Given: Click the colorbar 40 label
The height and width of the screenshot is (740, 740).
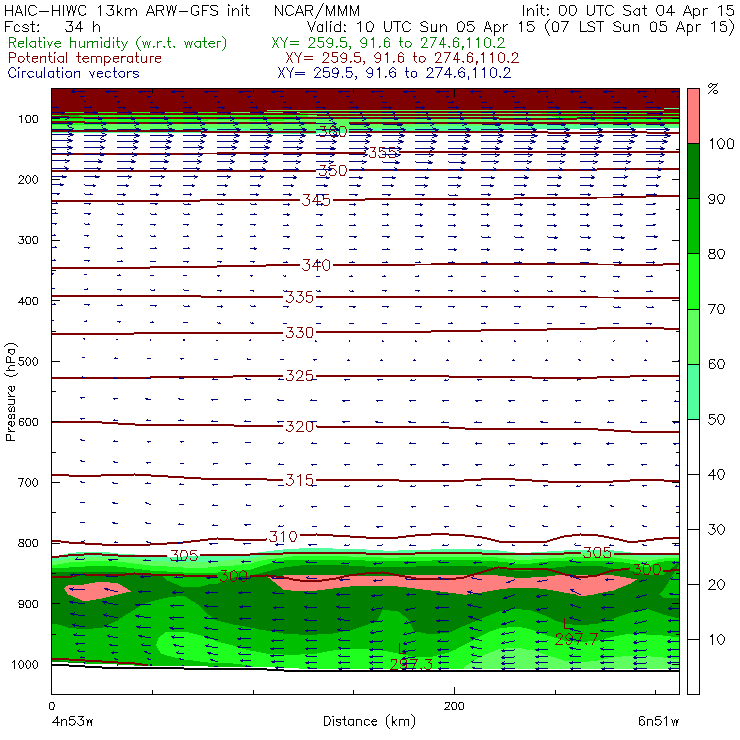Looking at the screenshot, I should point(716,475).
